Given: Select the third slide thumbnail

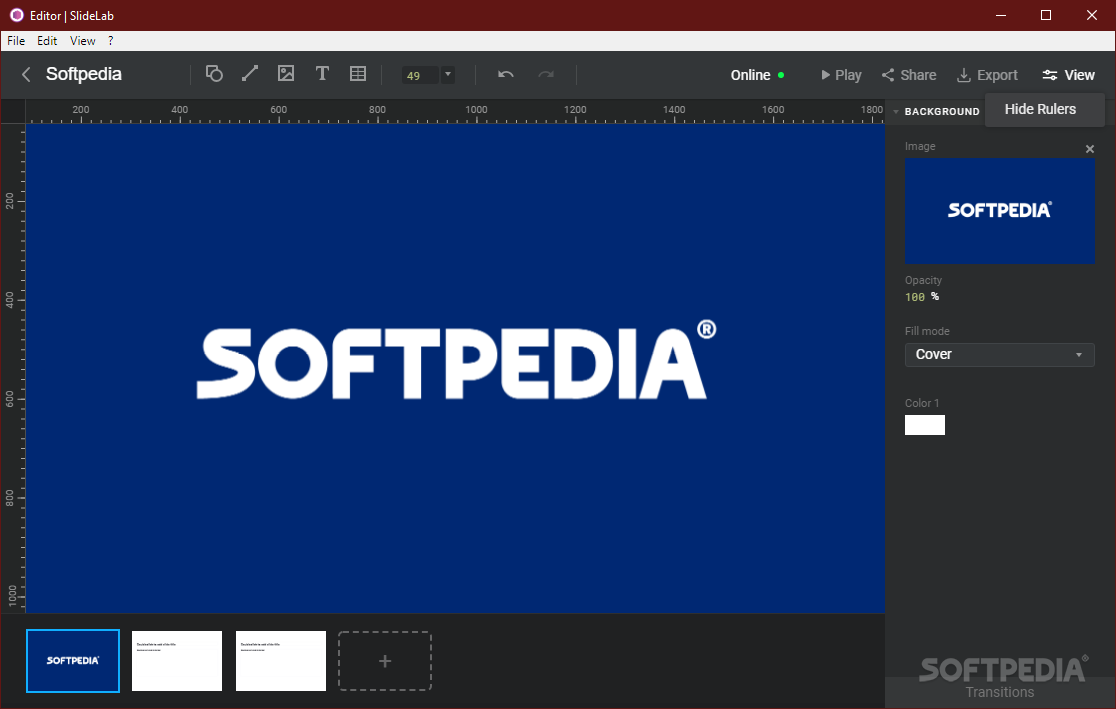Looking at the screenshot, I should (280, 661).
